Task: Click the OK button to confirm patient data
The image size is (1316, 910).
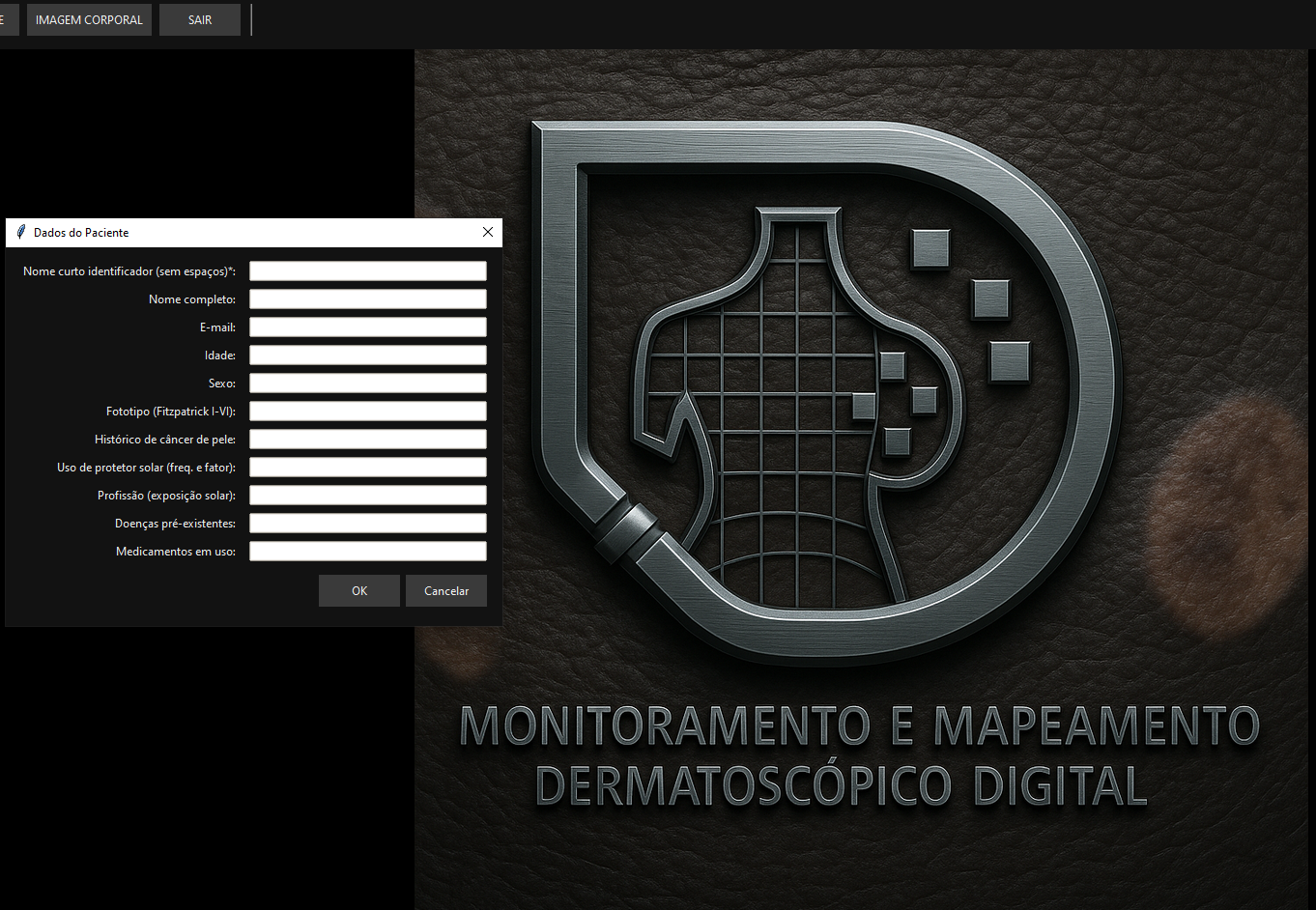Action: pos(358,590)
